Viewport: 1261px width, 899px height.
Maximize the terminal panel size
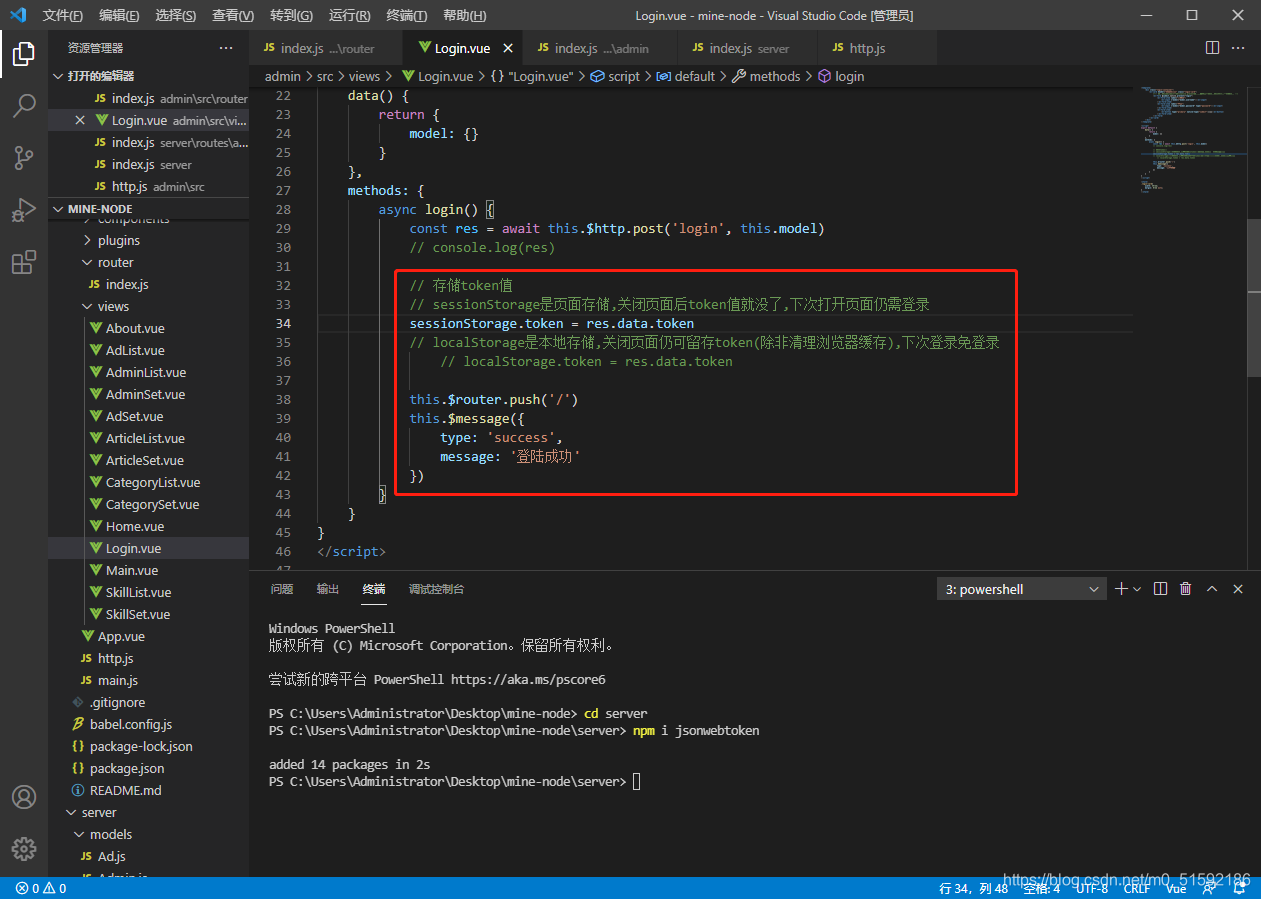coord(1212,589)
